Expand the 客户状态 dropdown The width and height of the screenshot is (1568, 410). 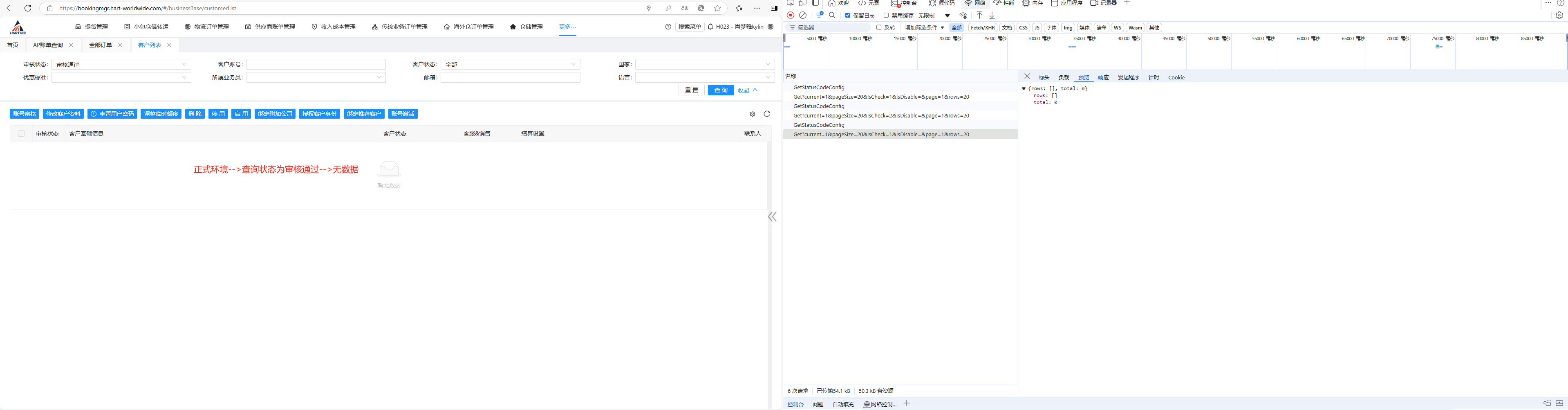click(x=510, y=65)
